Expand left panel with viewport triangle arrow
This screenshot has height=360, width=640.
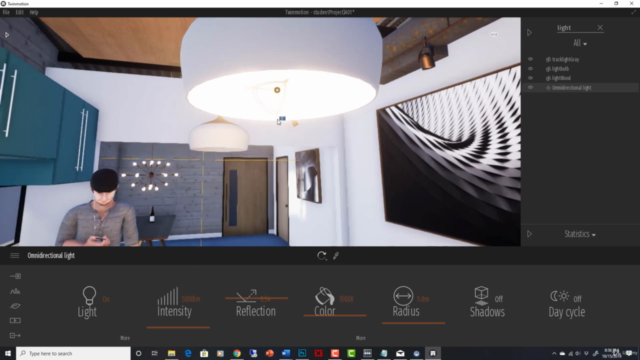click(x=7, y=35)
